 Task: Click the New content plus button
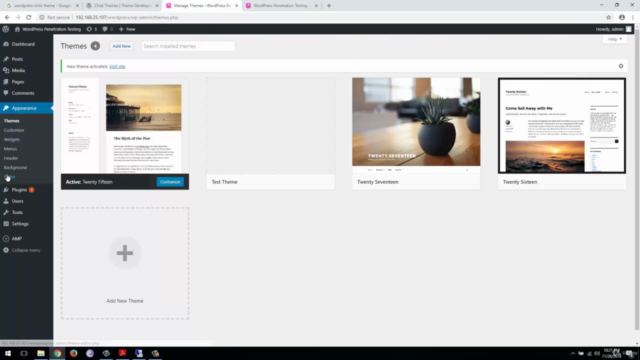click(x=127, y=29)
